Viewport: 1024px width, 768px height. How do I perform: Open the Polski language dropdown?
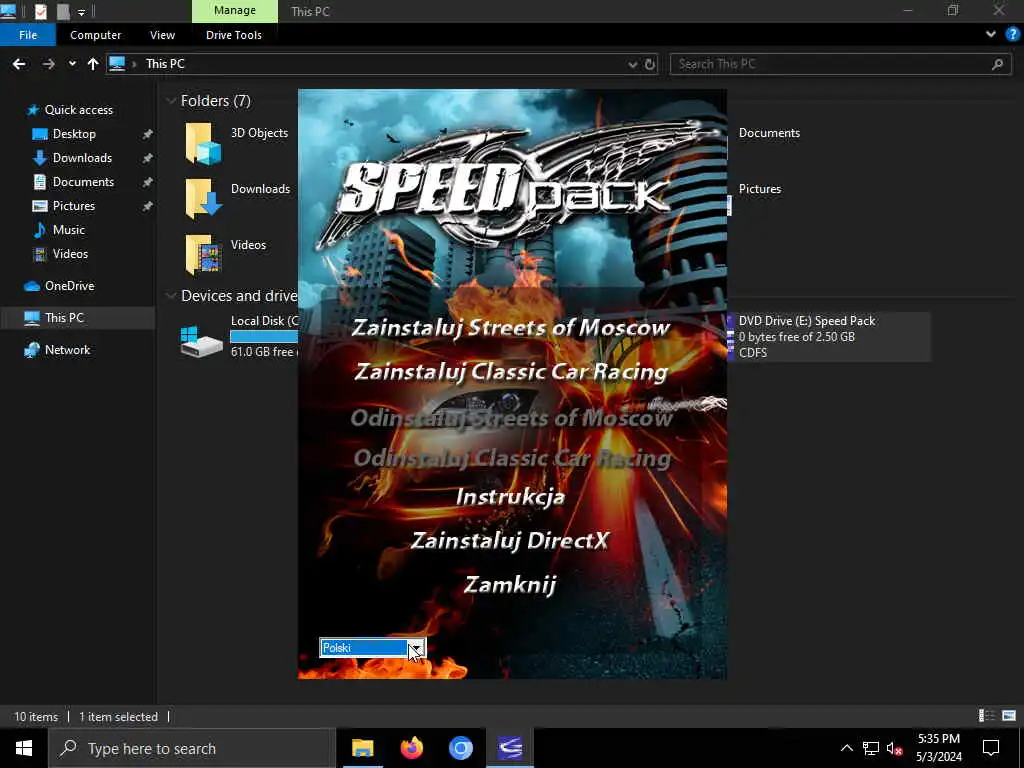416,648
